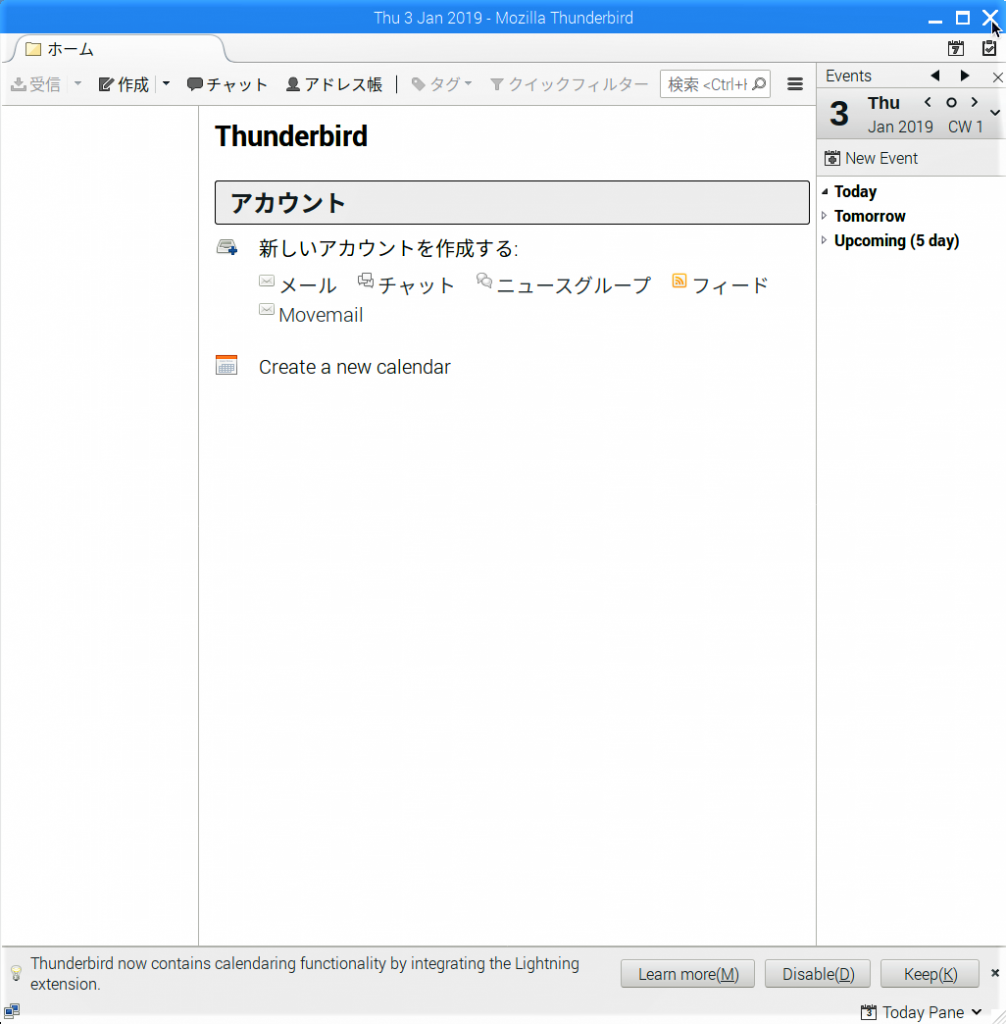Click the lightbulb notification icon

[16, 973]
